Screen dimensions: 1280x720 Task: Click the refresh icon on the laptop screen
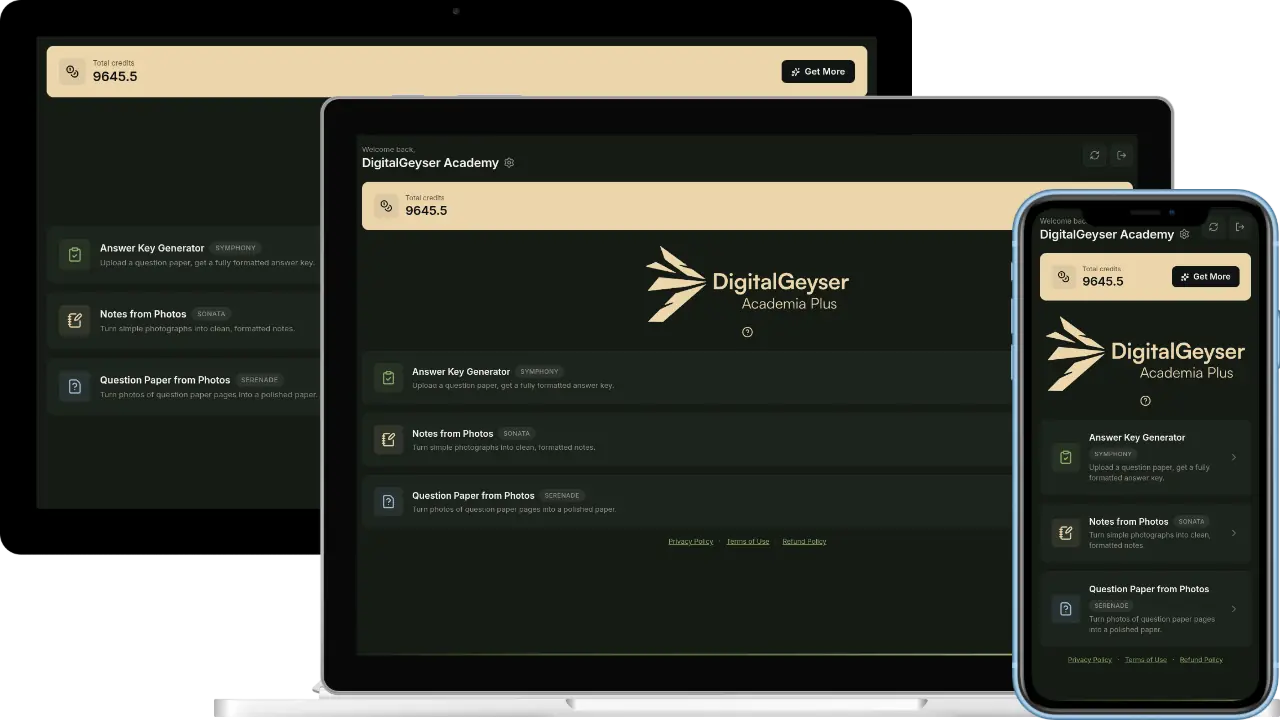coord(1095,155)
